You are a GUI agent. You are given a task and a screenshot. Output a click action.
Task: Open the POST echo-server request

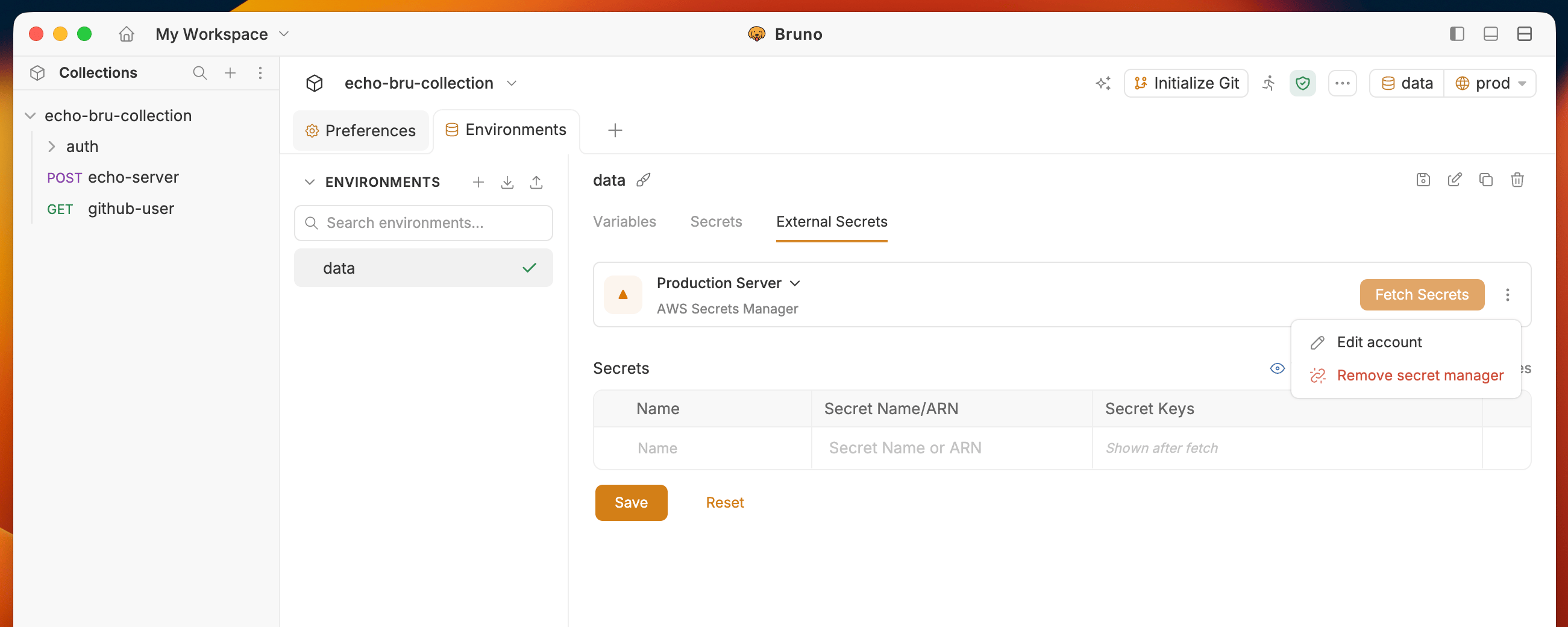pos(113,178)
